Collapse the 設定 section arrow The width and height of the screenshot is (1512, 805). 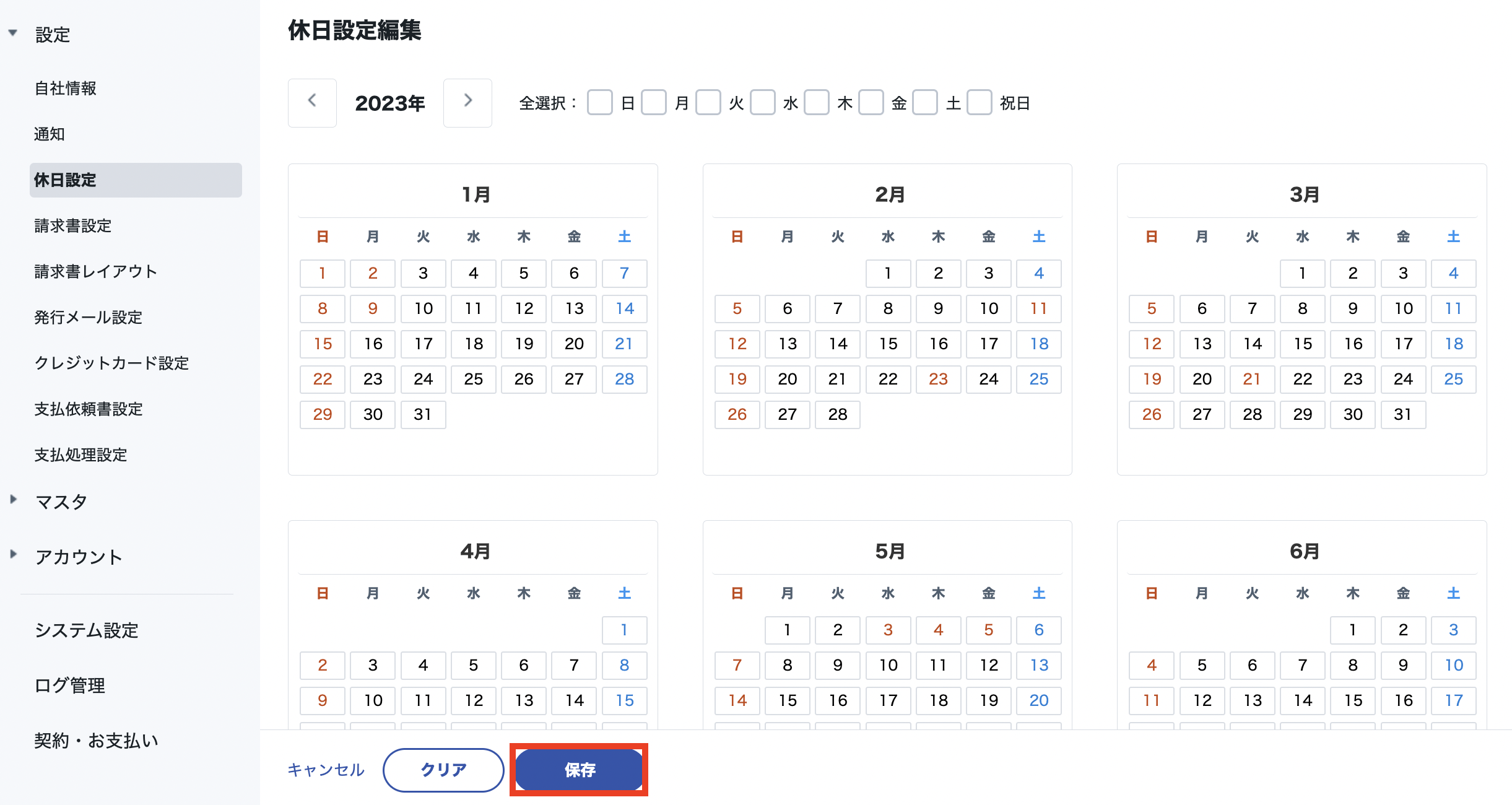coord(13,33)
